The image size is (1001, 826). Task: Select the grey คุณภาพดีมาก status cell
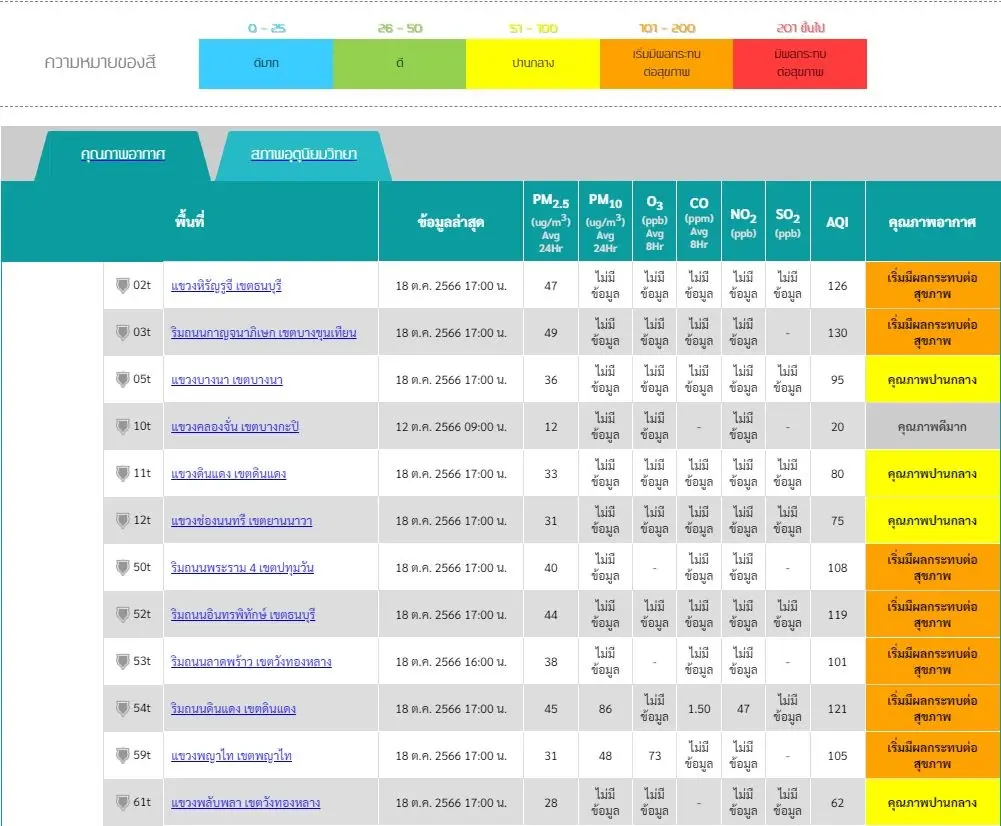[x=933, y=426]
